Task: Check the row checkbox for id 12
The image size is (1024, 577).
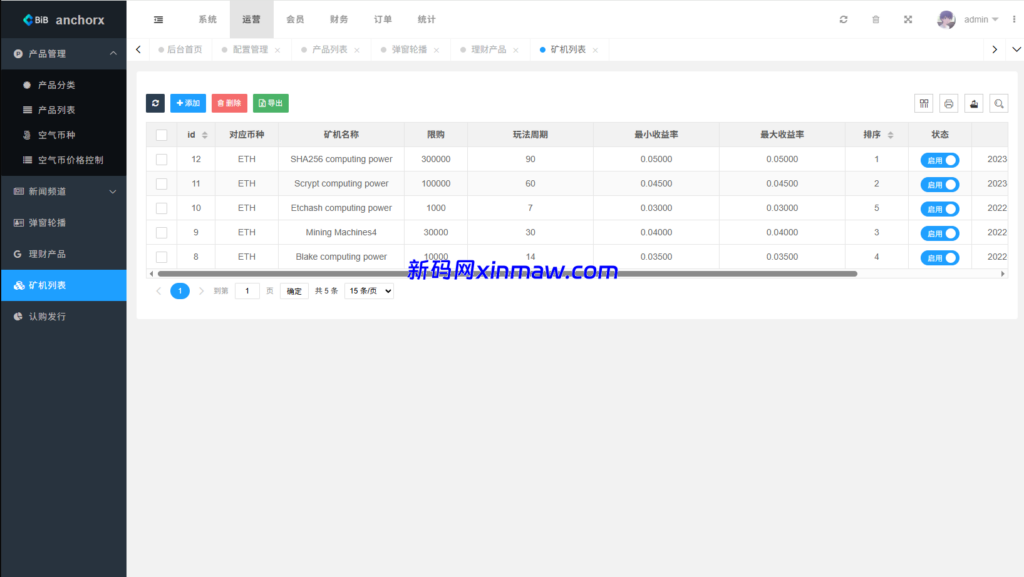Action: [161, 159]
